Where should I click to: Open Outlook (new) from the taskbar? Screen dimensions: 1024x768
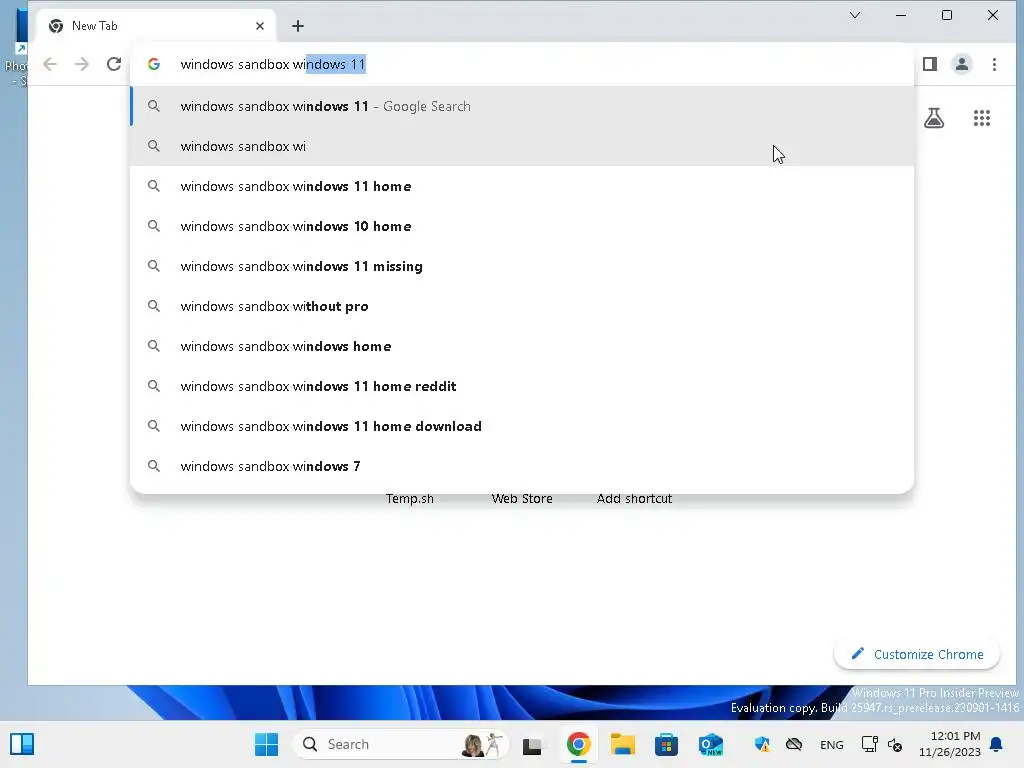[711, 744]
